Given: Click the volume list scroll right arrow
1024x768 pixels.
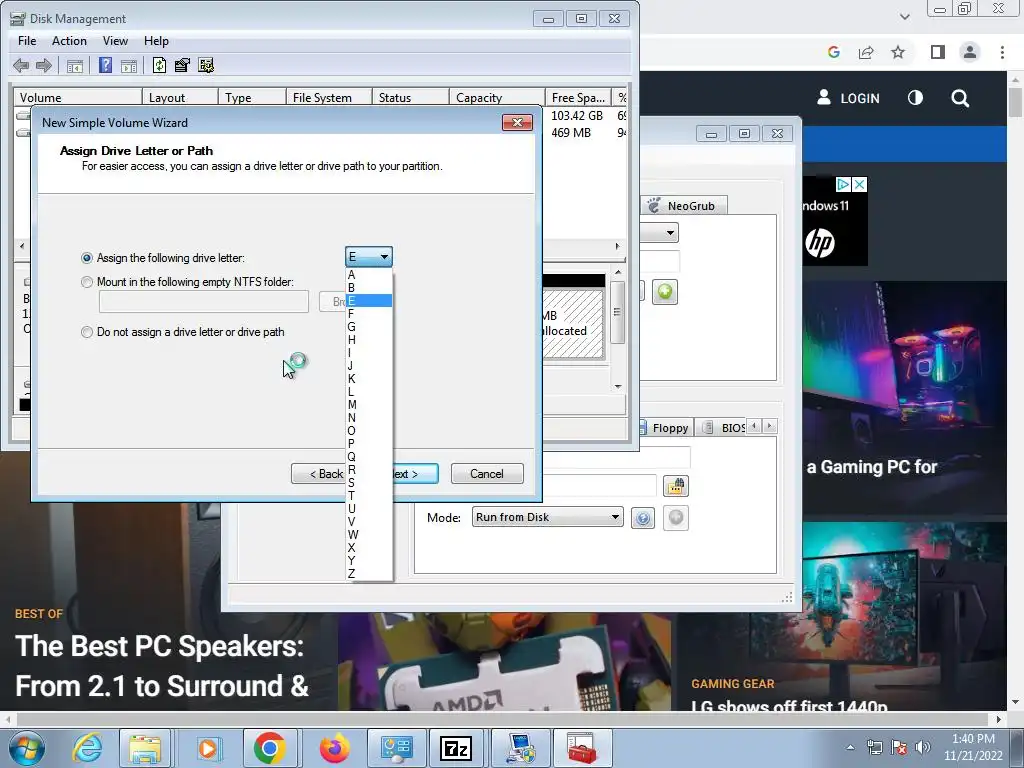Looking at the screenshot, I should 617,246.
